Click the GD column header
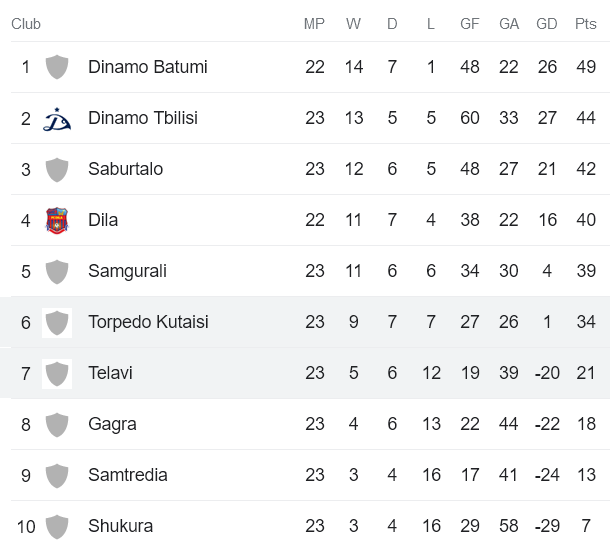Screen dimensions: 610x556 (x=547, y=24)
